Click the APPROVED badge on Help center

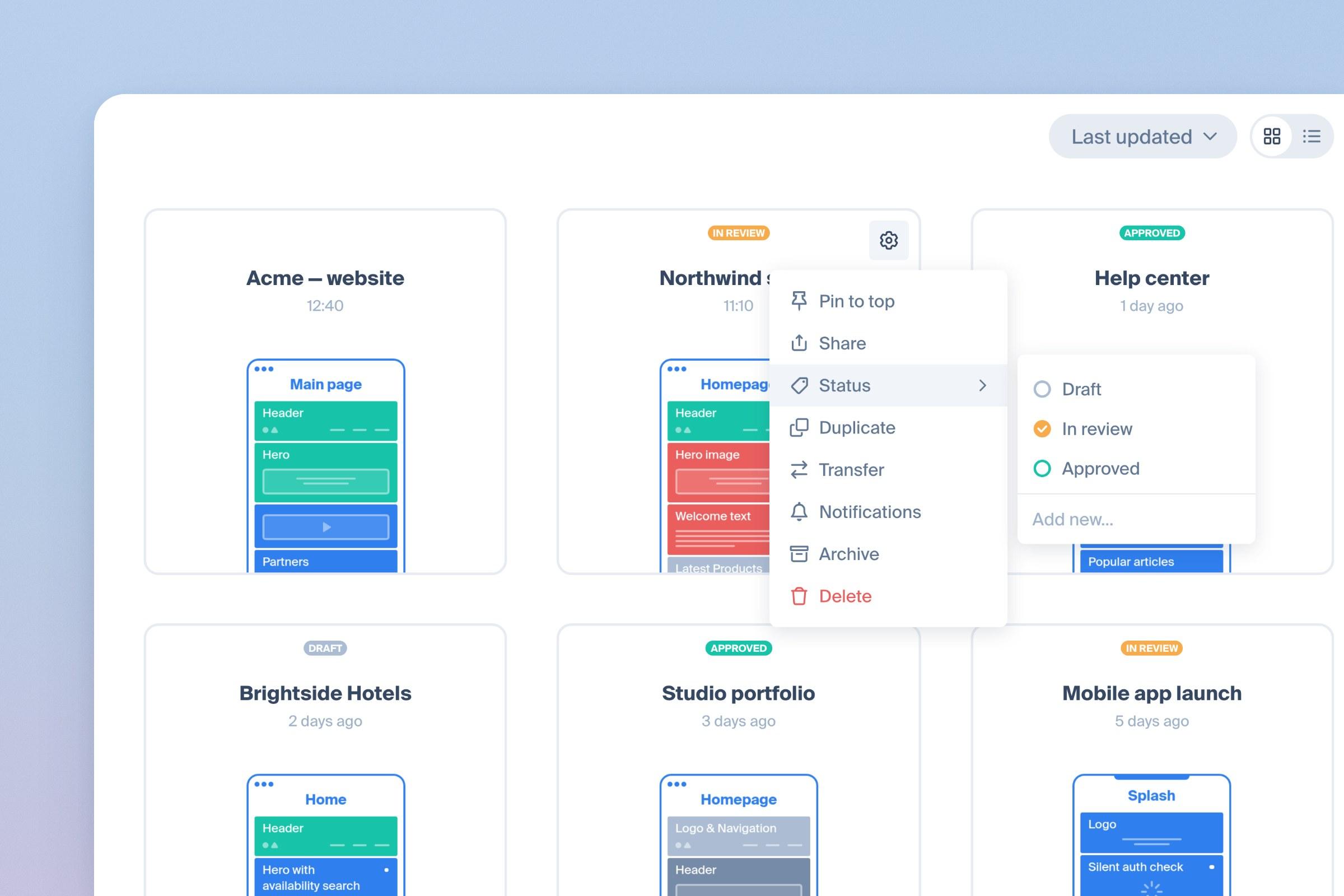pyautogui.click(x=1152, y=233)
